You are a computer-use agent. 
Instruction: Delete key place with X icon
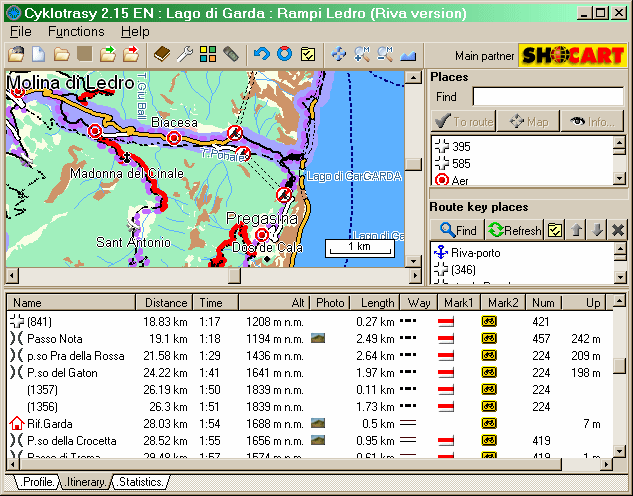tap(617, 230)
